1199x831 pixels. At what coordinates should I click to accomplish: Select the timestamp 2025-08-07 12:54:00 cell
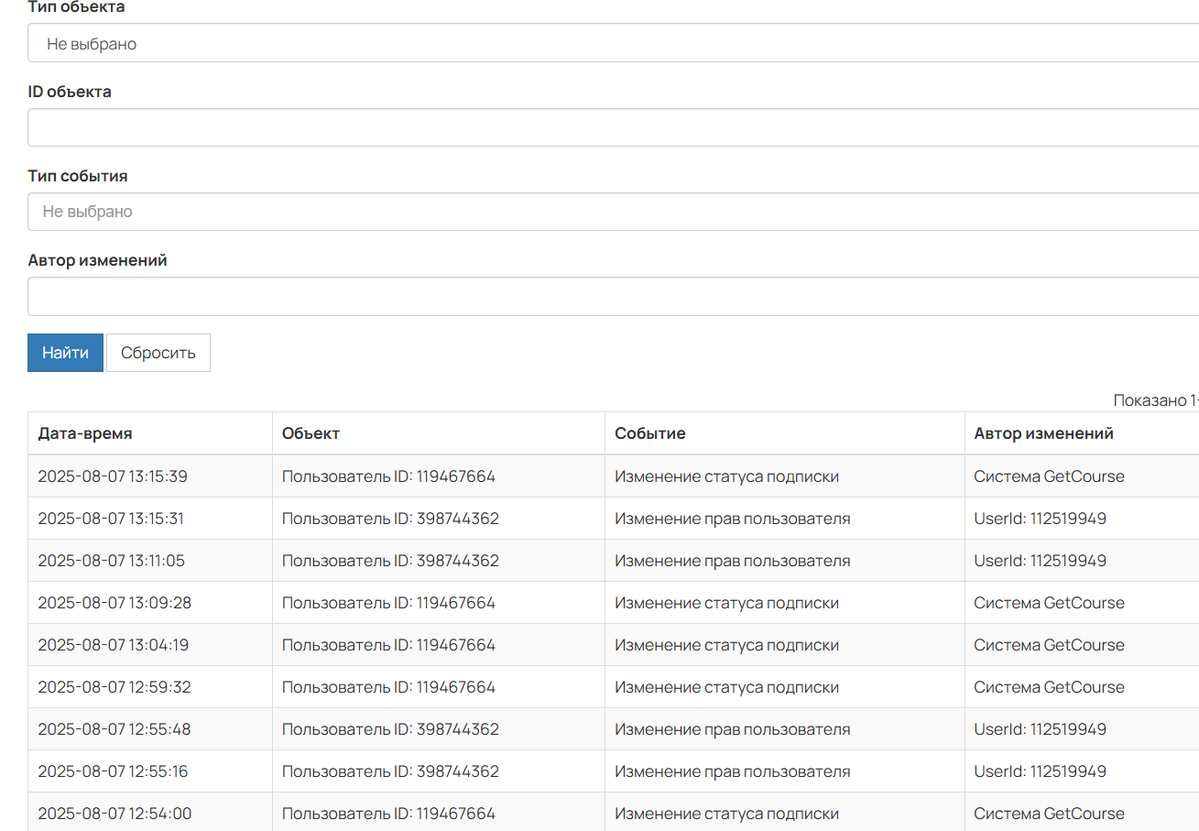point(112,813)
